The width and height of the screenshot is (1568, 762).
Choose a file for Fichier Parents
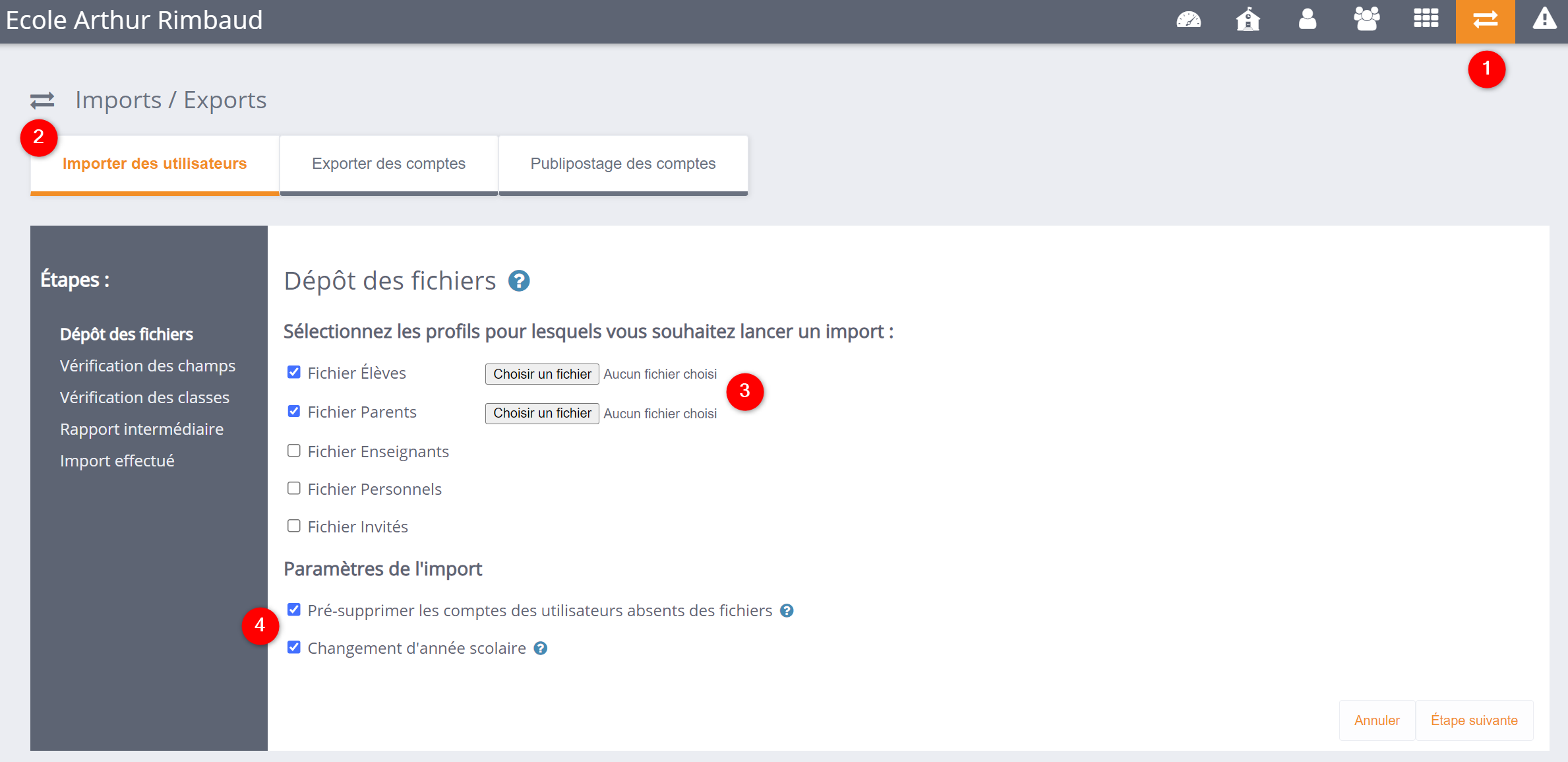542,414
